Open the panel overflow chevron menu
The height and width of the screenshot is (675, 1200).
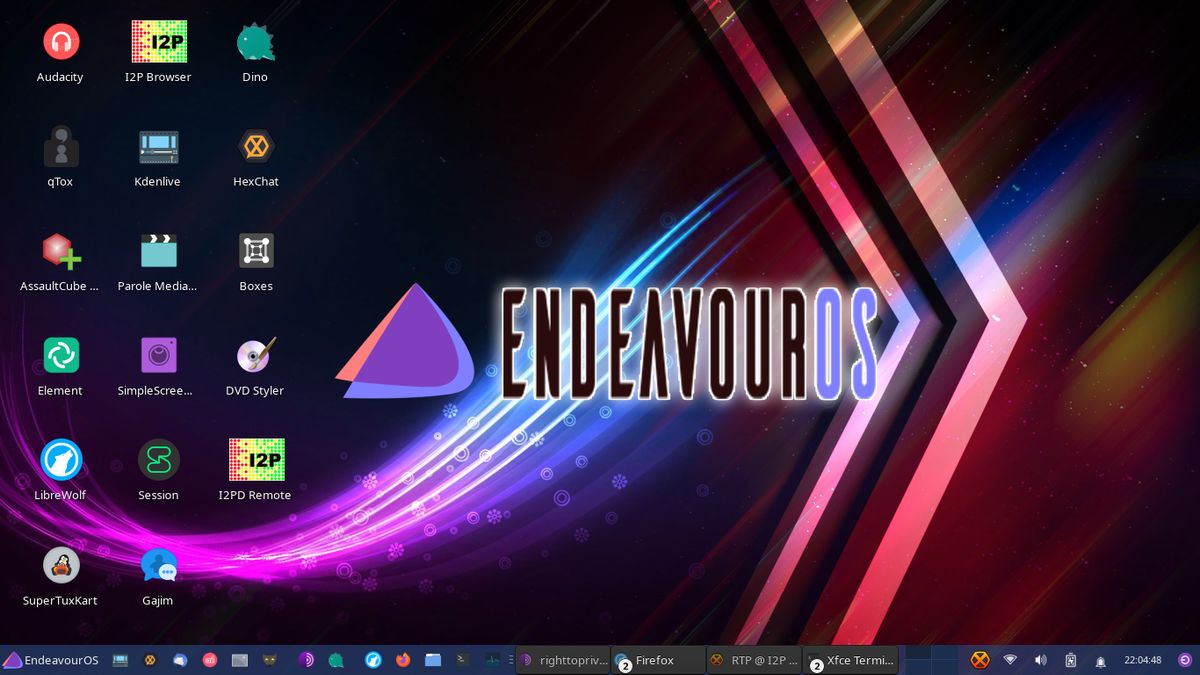(x=512, y=660)
